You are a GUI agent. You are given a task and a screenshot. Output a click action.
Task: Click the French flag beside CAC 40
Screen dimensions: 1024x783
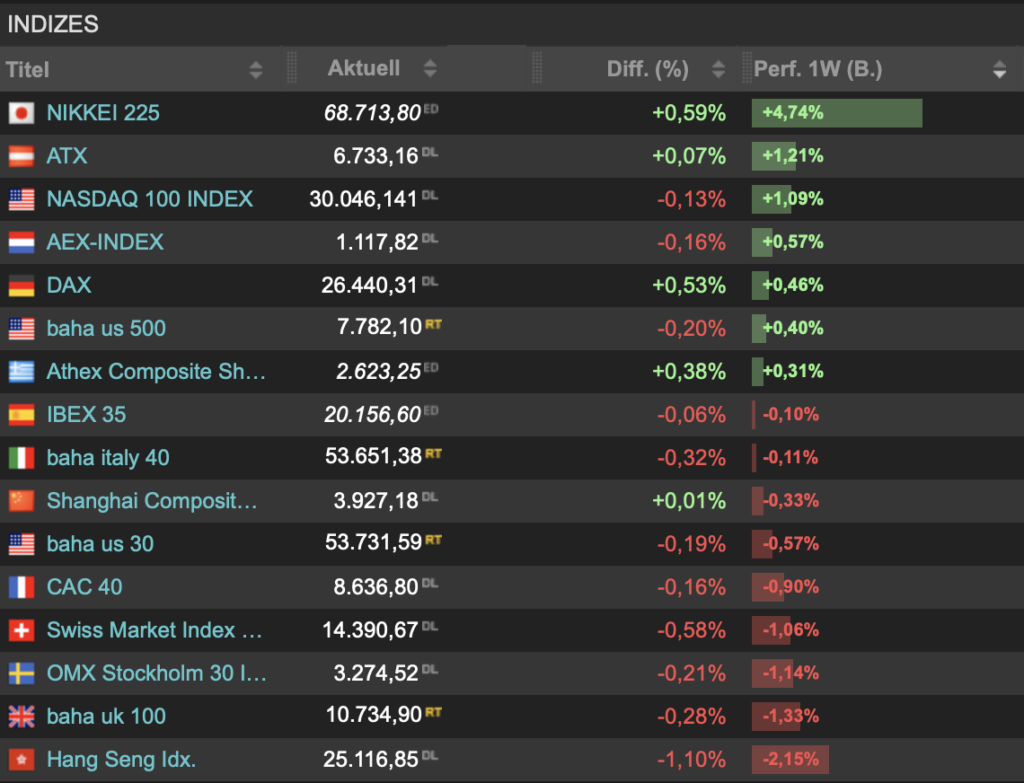pos(21,588)
